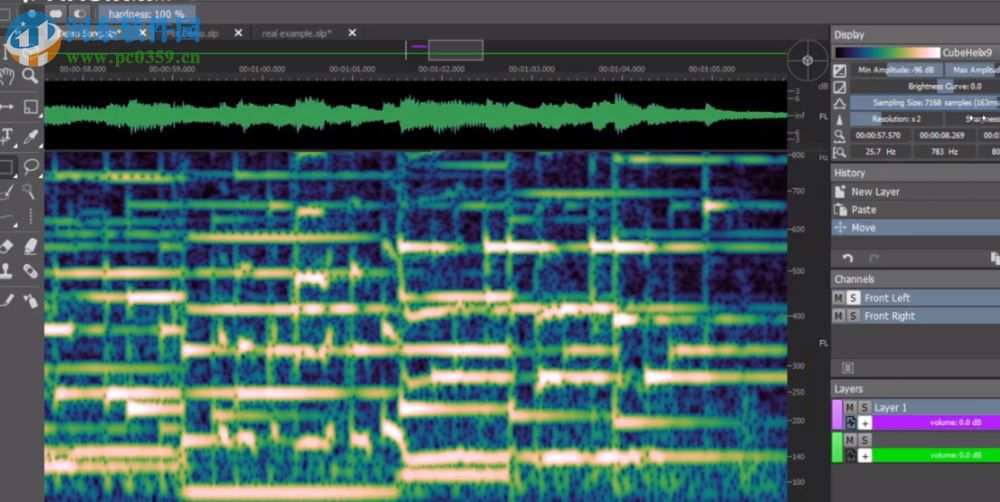
Task: Select the Paste history entry
Action: pos(916,209)
